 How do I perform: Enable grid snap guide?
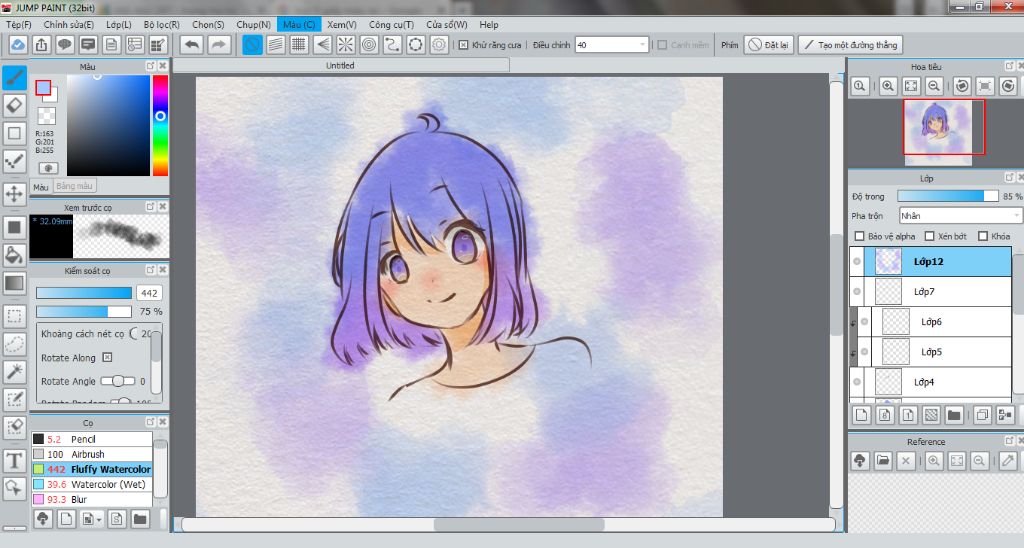point(299,45)
